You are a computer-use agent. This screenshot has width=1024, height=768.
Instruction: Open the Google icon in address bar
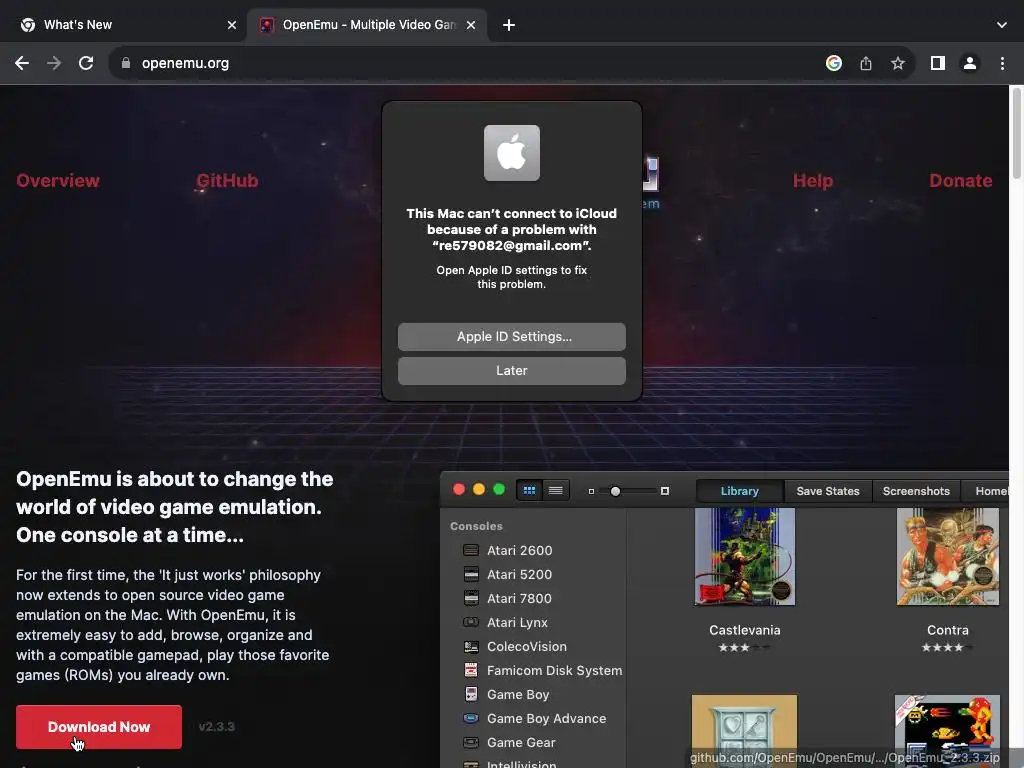pyautogui.click(x=833, y=63)
